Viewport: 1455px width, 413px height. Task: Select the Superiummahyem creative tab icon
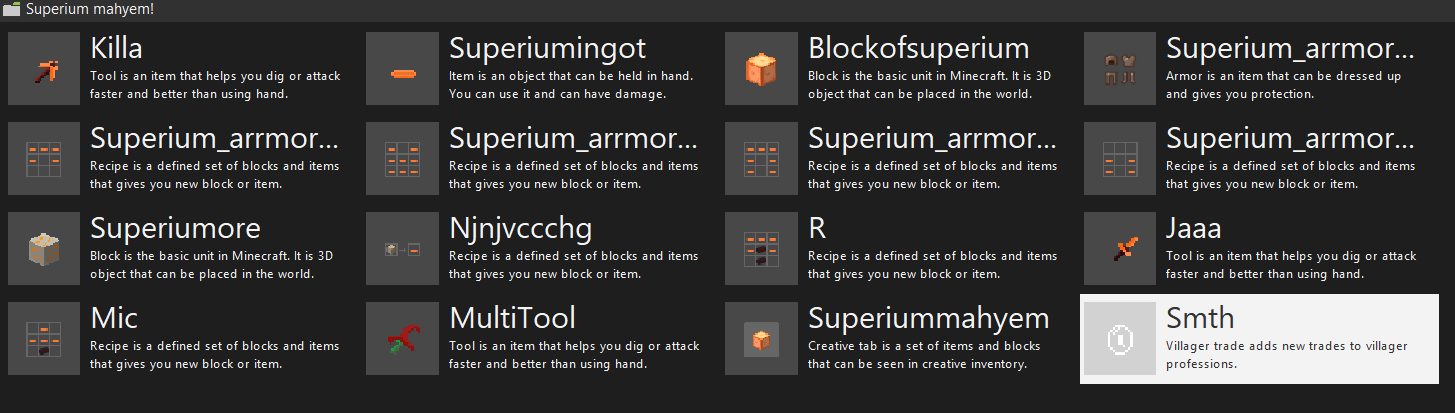pos(761,339)
